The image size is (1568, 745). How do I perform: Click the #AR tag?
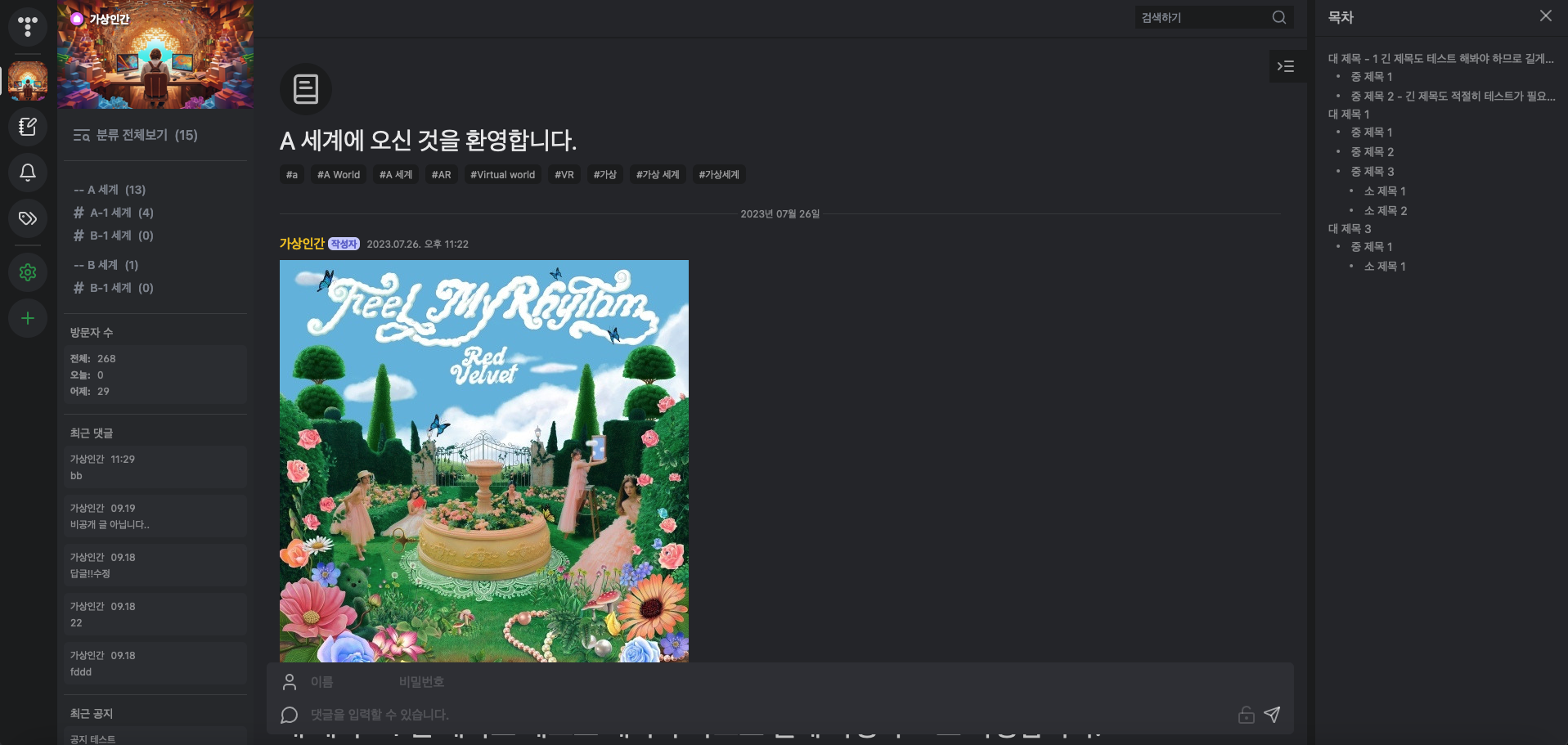point(442,174)
